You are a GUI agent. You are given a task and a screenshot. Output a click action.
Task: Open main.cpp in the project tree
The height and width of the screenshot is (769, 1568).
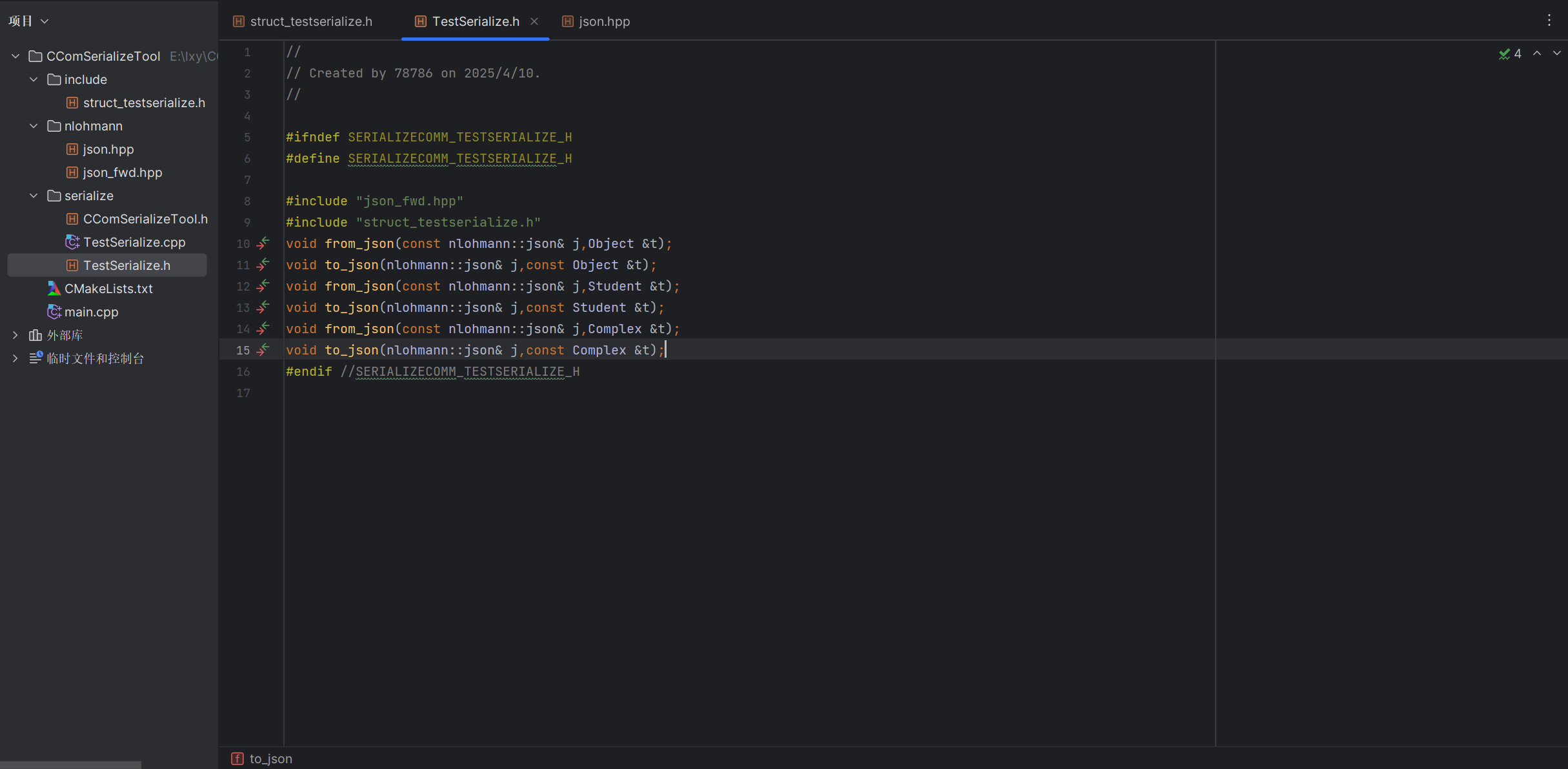point(91,312)
